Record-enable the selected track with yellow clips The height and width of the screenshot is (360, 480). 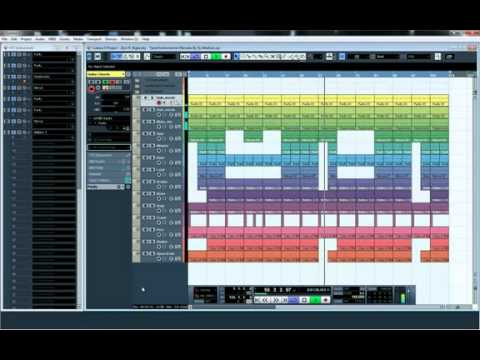pos(159,103)
